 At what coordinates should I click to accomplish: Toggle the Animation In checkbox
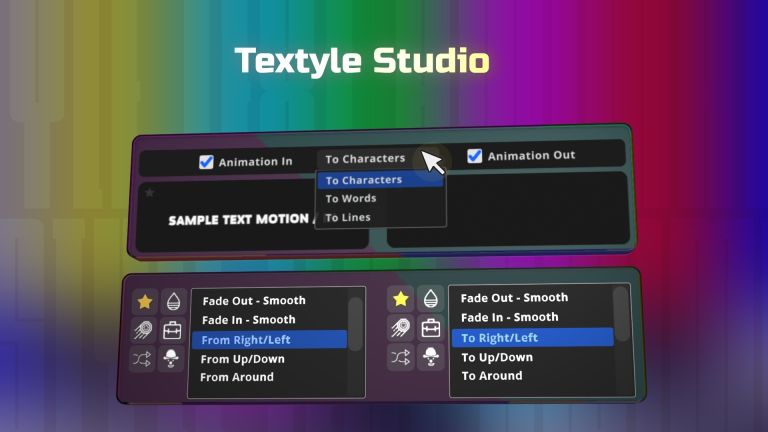206,162
